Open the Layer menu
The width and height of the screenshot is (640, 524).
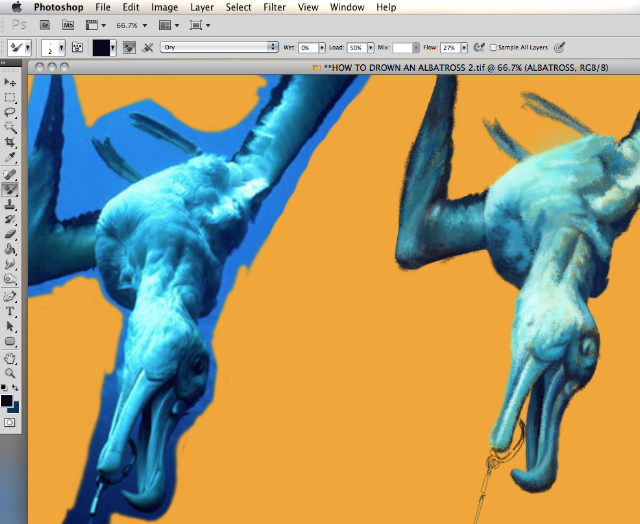coord(202,7)
